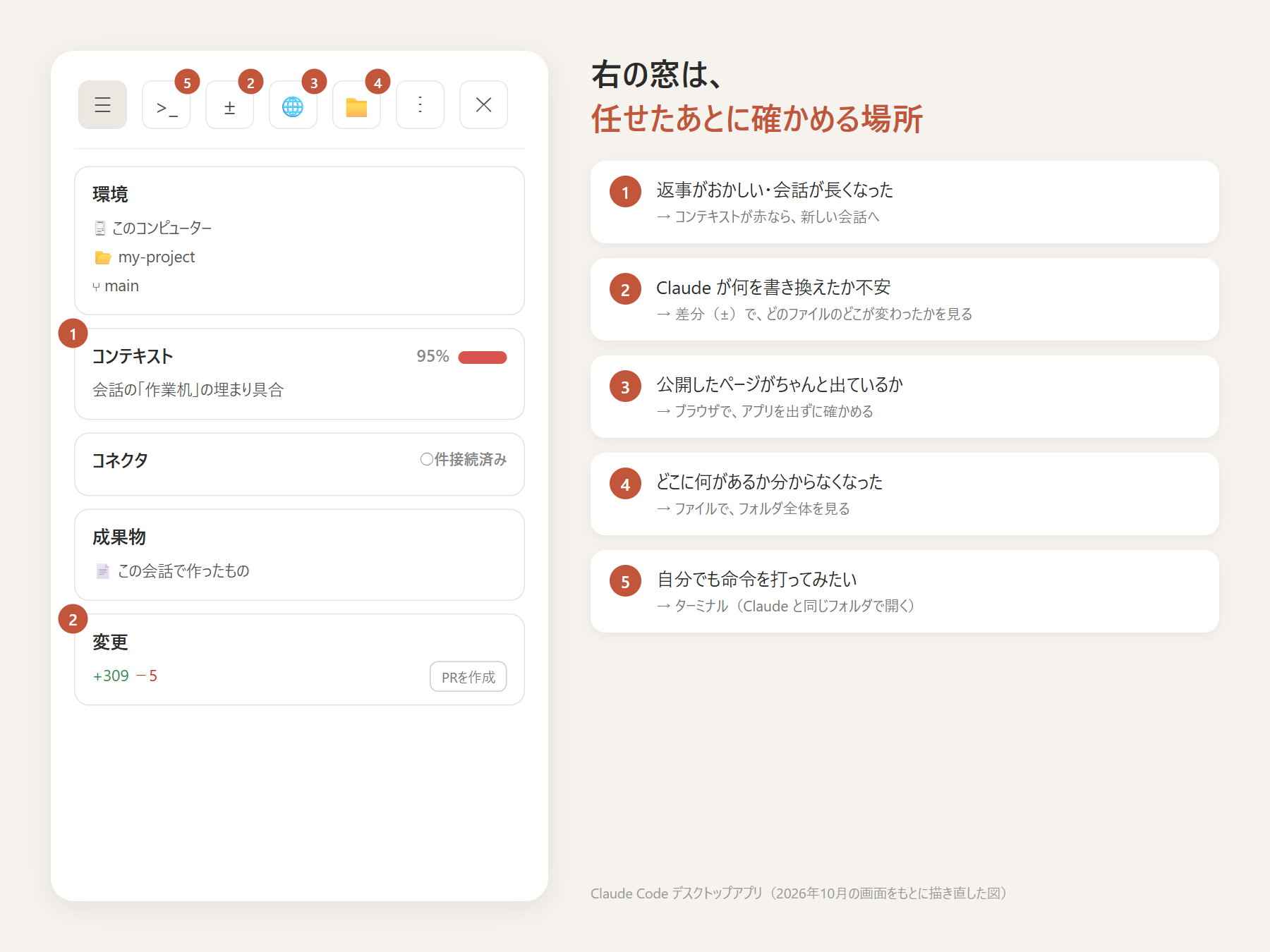The height and width of the screenshot is (952, 1270).
Task: Open the terminal (>_) icon
Action: tap(166, 105)
